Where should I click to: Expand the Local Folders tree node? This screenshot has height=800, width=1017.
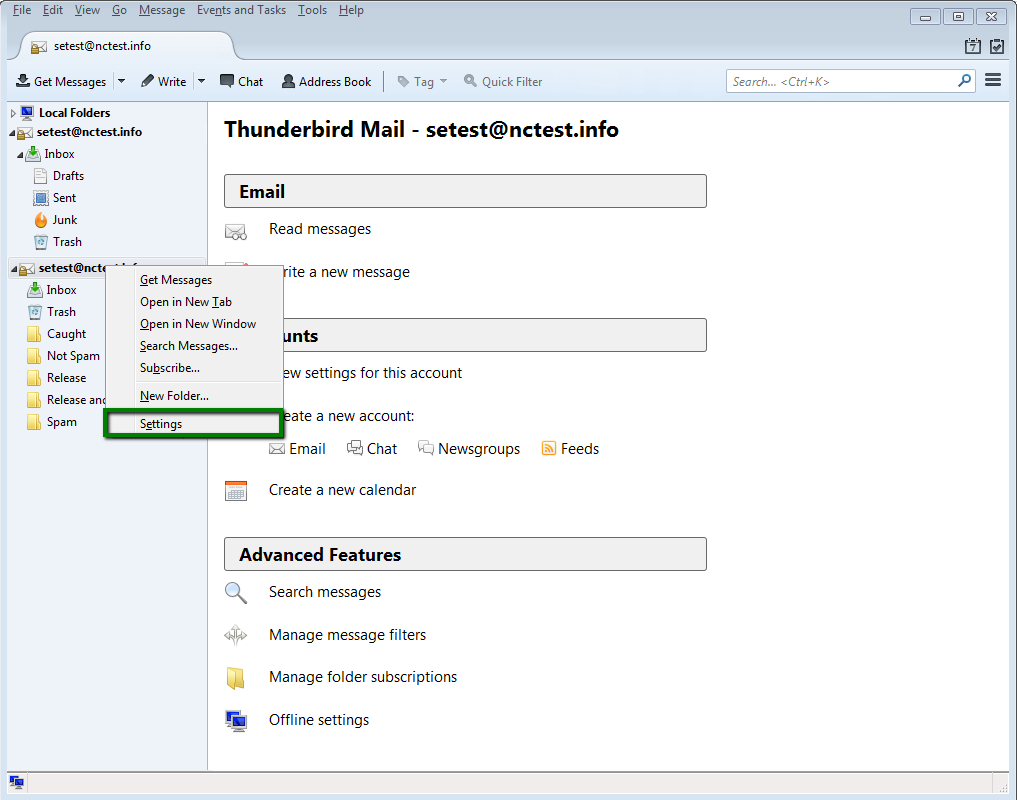tap(13, 114)
